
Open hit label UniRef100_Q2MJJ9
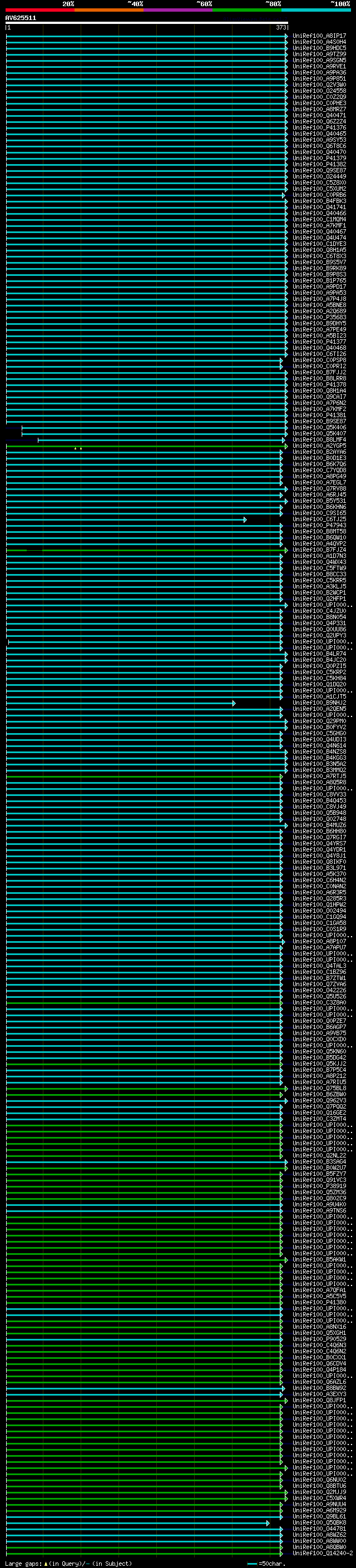(x=319, y=1492)
